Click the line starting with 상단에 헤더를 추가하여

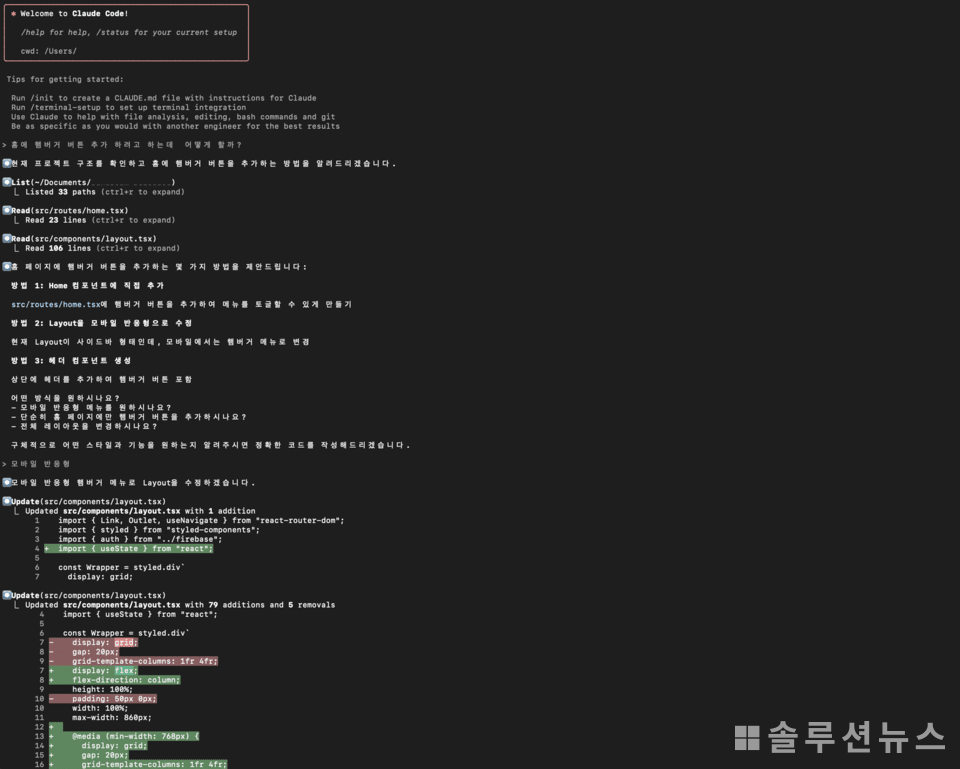point(102,380)
